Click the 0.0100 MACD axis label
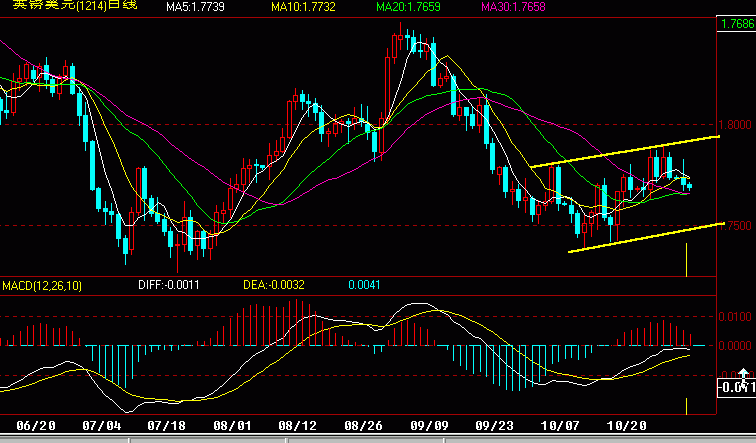 pos(735,317)
